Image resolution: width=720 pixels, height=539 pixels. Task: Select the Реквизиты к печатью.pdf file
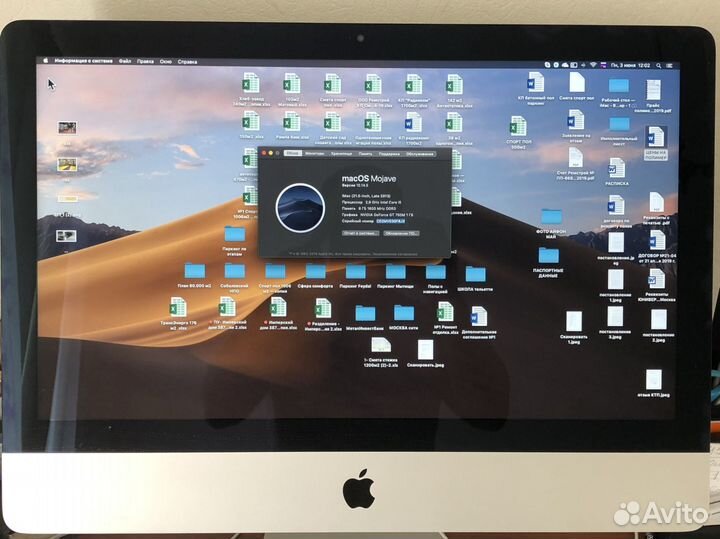tap(656, 208)
